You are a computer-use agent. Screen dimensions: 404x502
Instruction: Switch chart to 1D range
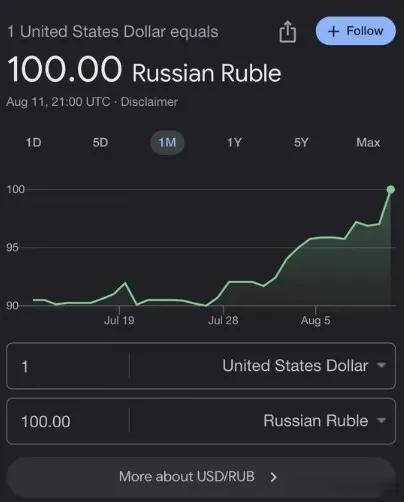tap(33, 143)
